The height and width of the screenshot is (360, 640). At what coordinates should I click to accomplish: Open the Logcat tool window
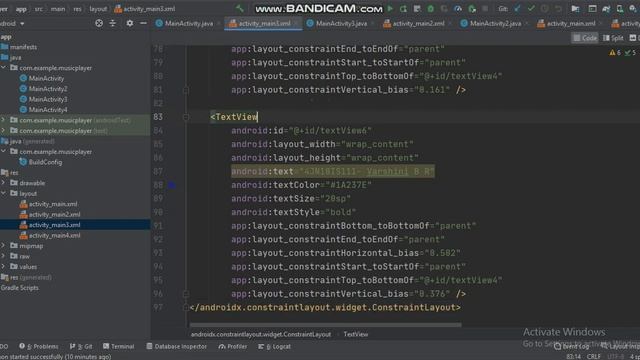[x=275, y=346]
